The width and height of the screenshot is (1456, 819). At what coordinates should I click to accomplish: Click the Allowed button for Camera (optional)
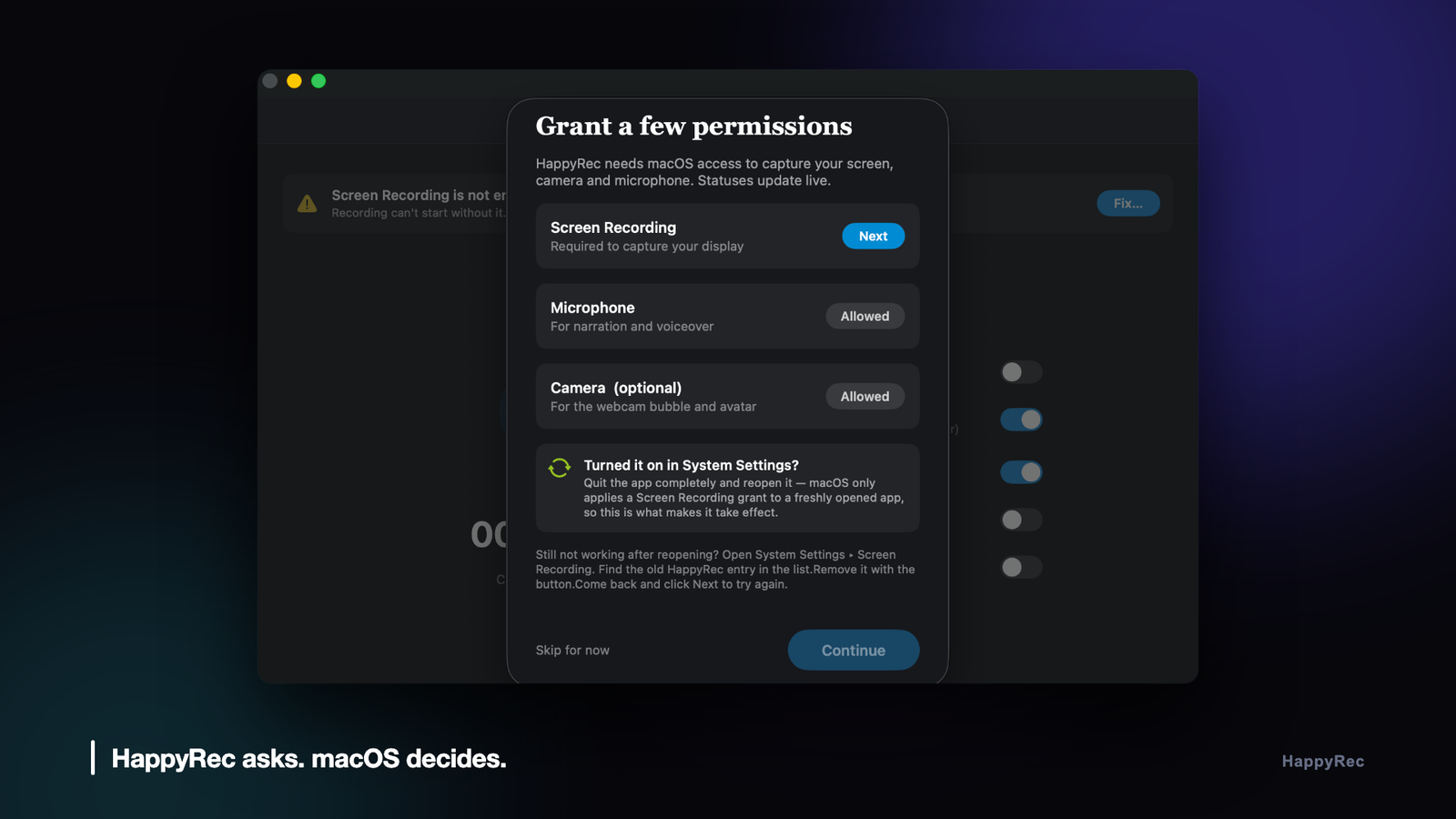click(x=865, y=396)
